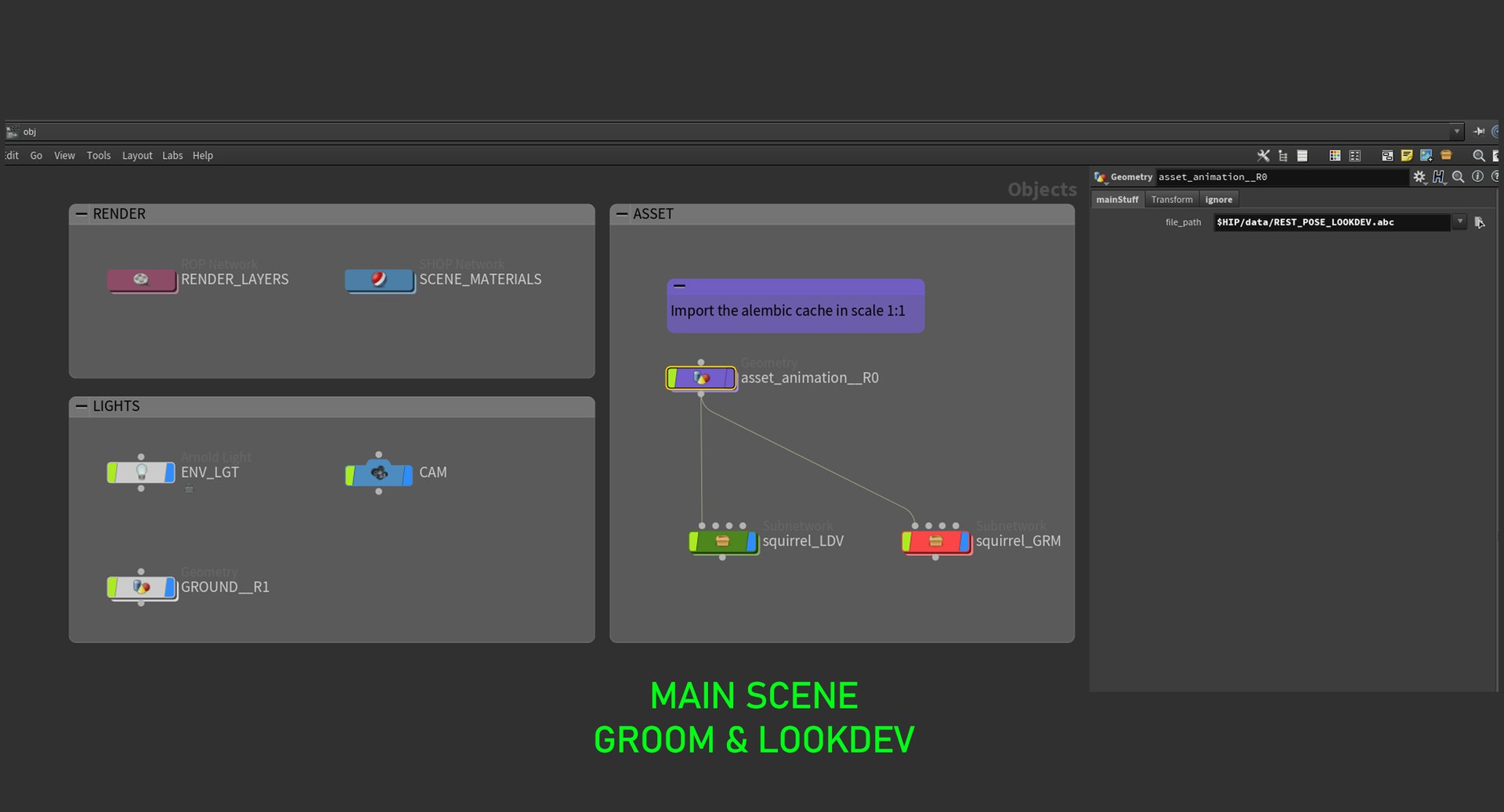This screenshot has width=1504, height=812.
Task: Add a sticky note via yellow note icon
Action: [1407, 156]
